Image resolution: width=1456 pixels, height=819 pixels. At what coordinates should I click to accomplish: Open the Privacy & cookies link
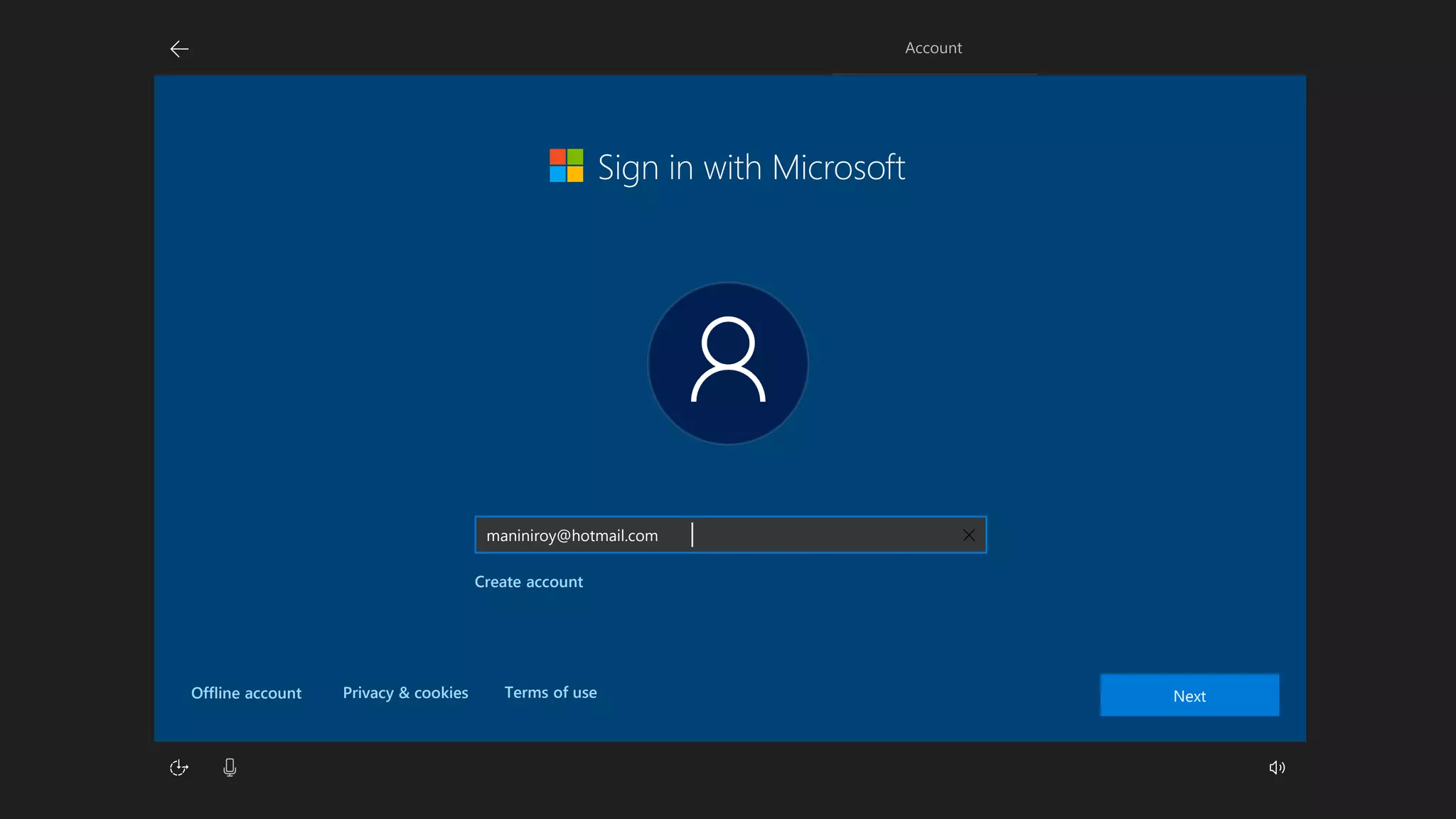point(405,692)
